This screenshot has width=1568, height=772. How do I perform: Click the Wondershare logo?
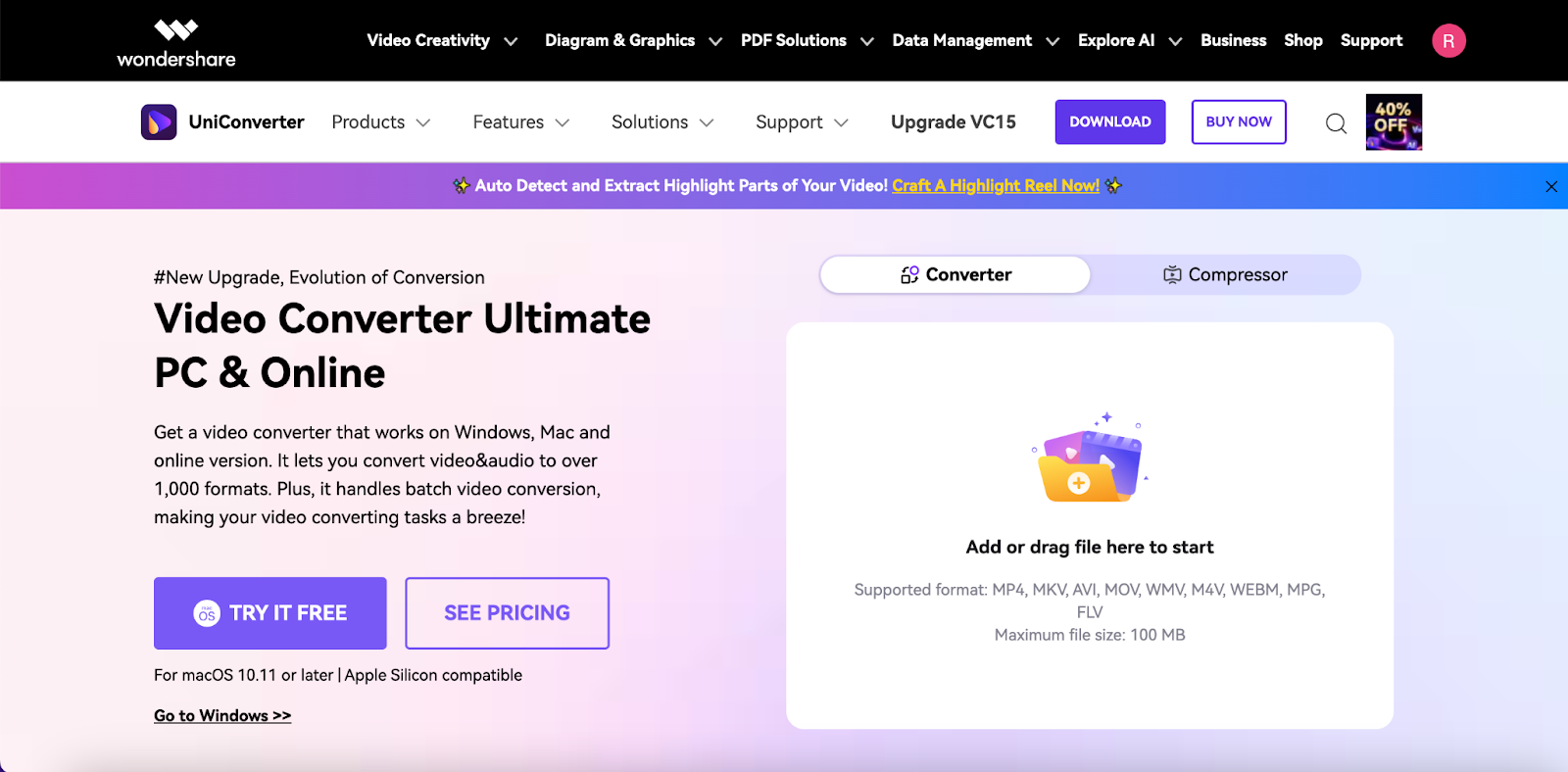[x=176, y=43]
